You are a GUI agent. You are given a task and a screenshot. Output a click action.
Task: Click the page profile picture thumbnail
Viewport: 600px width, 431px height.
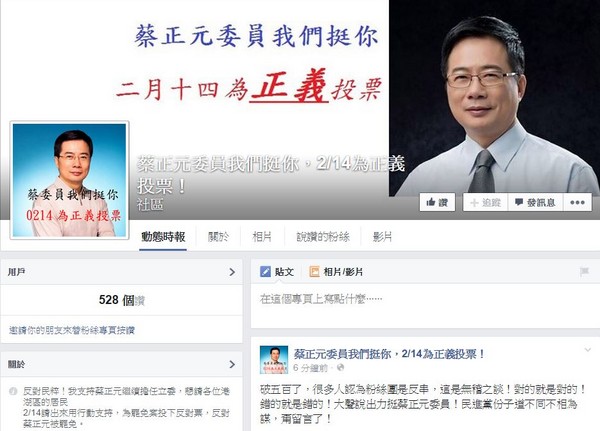(x=69, y=180)
